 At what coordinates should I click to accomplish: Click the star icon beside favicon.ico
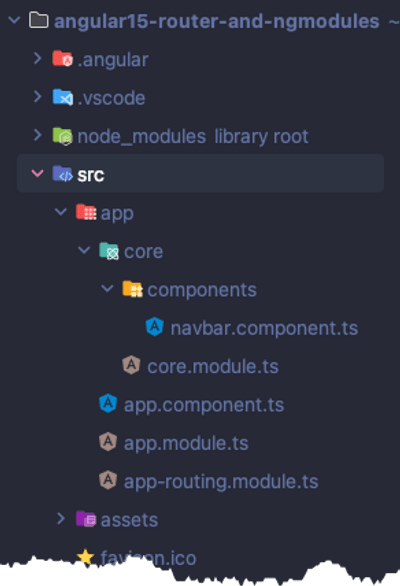click(x=86, y=557)
